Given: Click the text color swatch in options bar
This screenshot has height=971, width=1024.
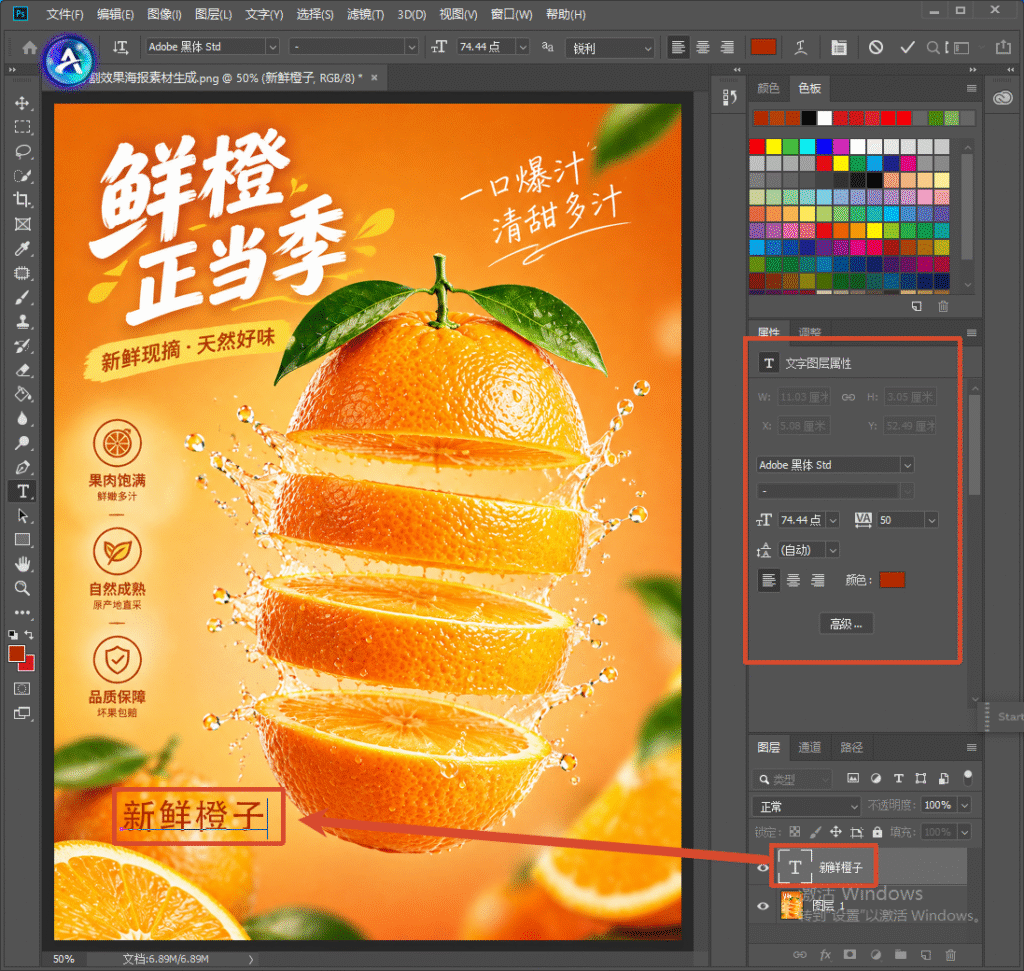Looking at the screenshot, I should [x=763, y=47].
